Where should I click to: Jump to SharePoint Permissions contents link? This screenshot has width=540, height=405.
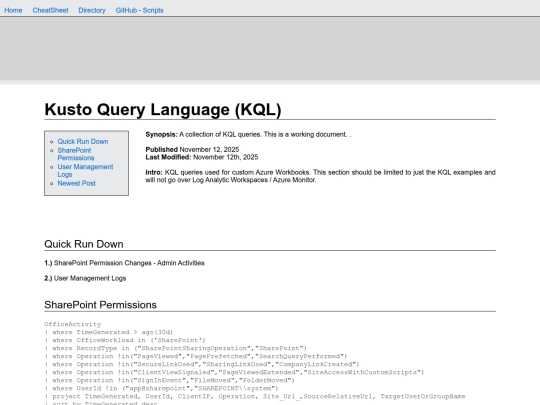(x=75, y=154)
